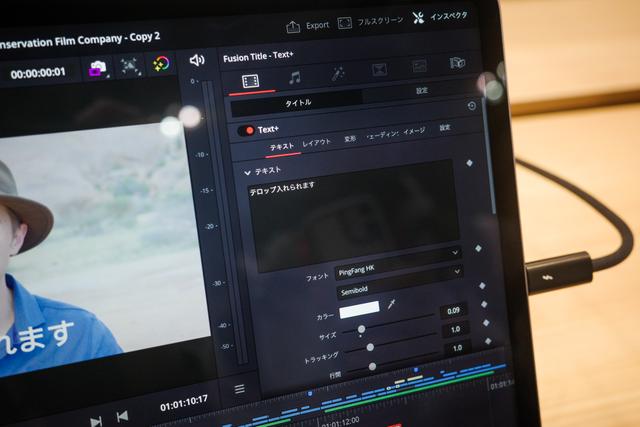Viewport: 640px width, 427px height.
Task: Click the 0.09 size value field
Action: coord(453,311)
